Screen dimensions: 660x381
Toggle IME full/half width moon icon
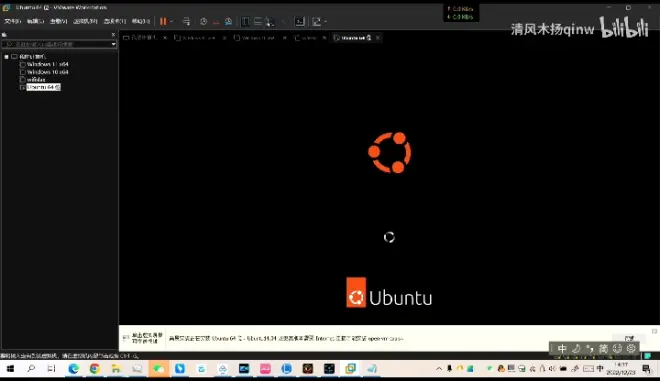tap(576, 349)
